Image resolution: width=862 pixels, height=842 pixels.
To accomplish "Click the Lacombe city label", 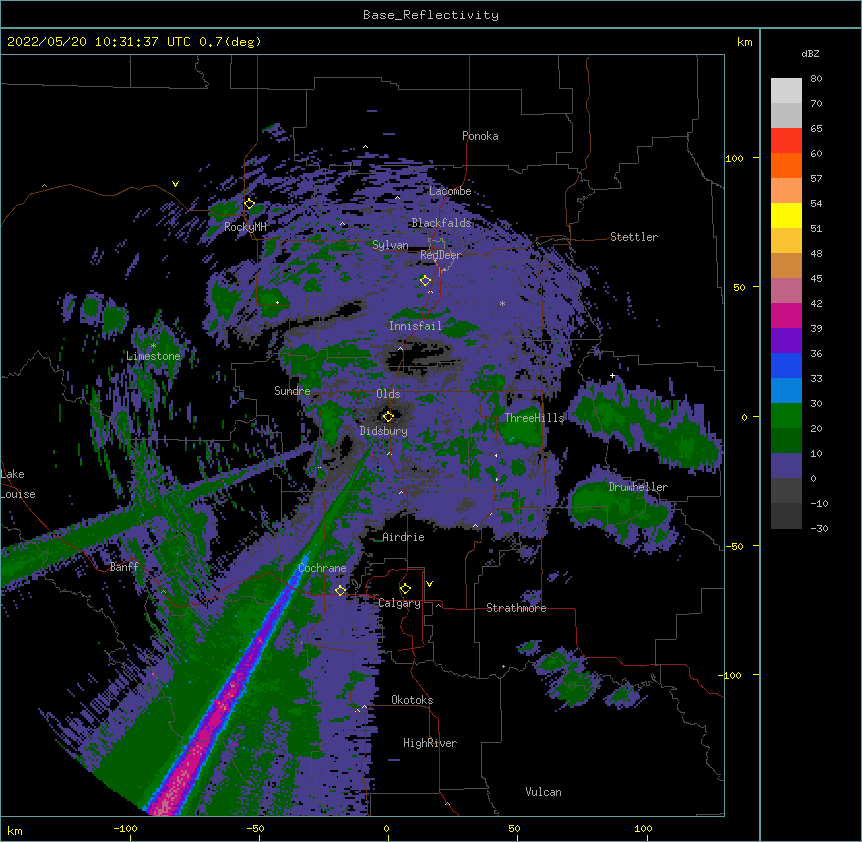I will point(450,191).
